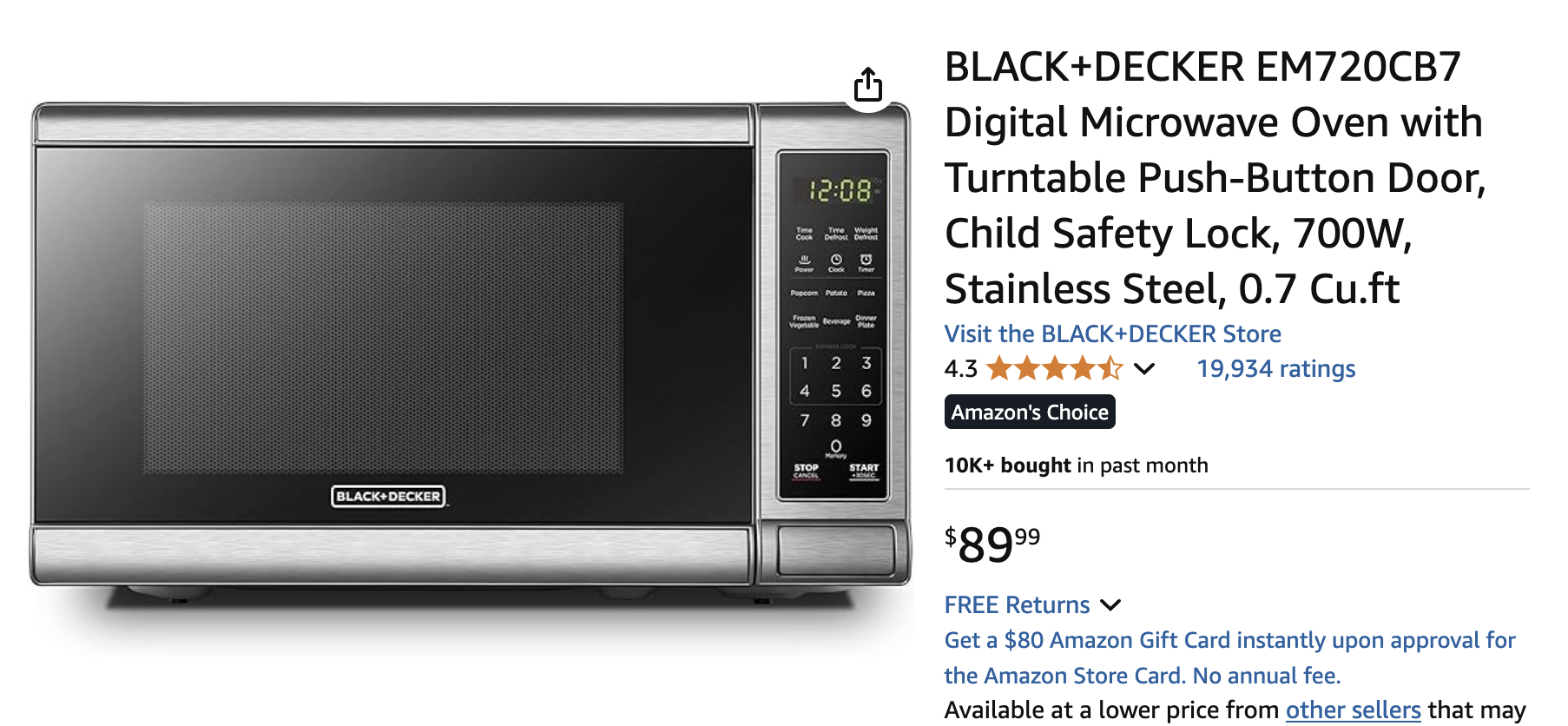Click the door-release push button on microwave
This screenshot has height=726, width=1568.
pos(835,551)
